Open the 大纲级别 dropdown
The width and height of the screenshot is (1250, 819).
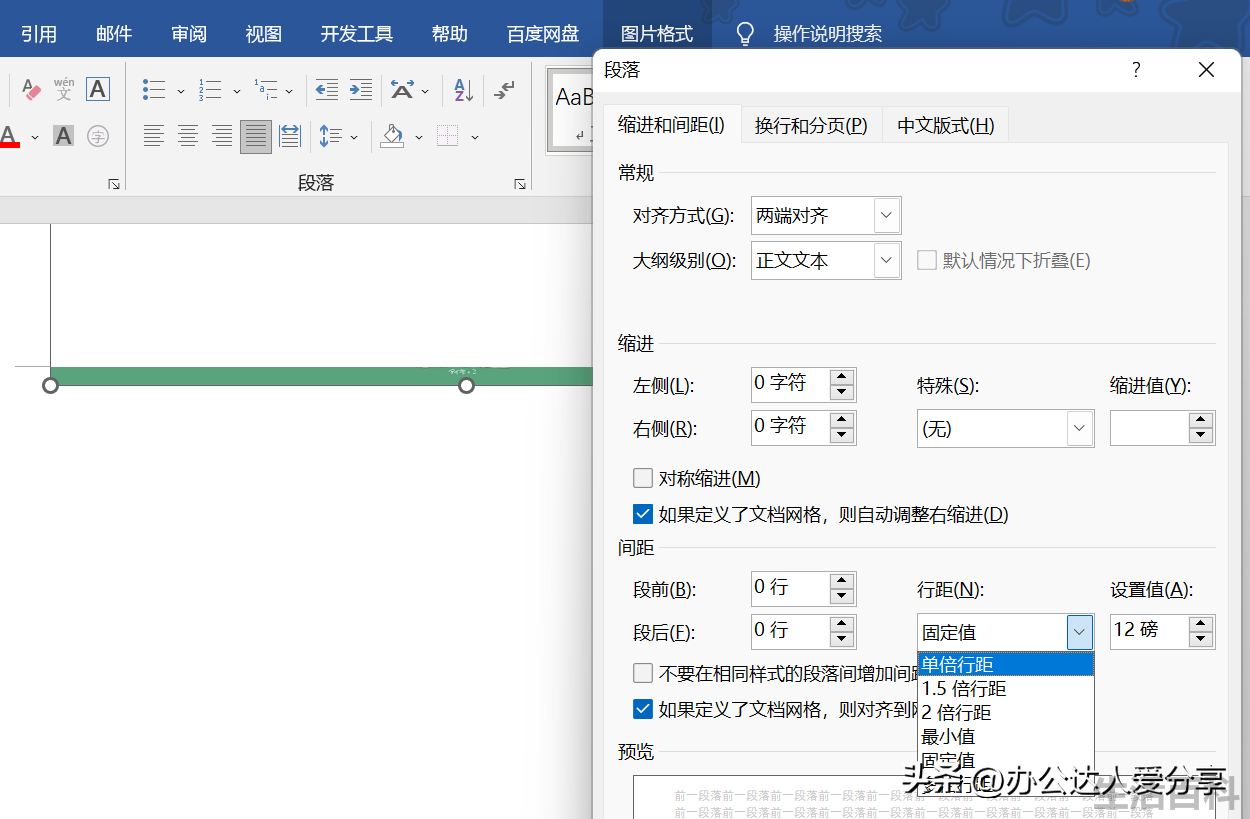(826, 261)
